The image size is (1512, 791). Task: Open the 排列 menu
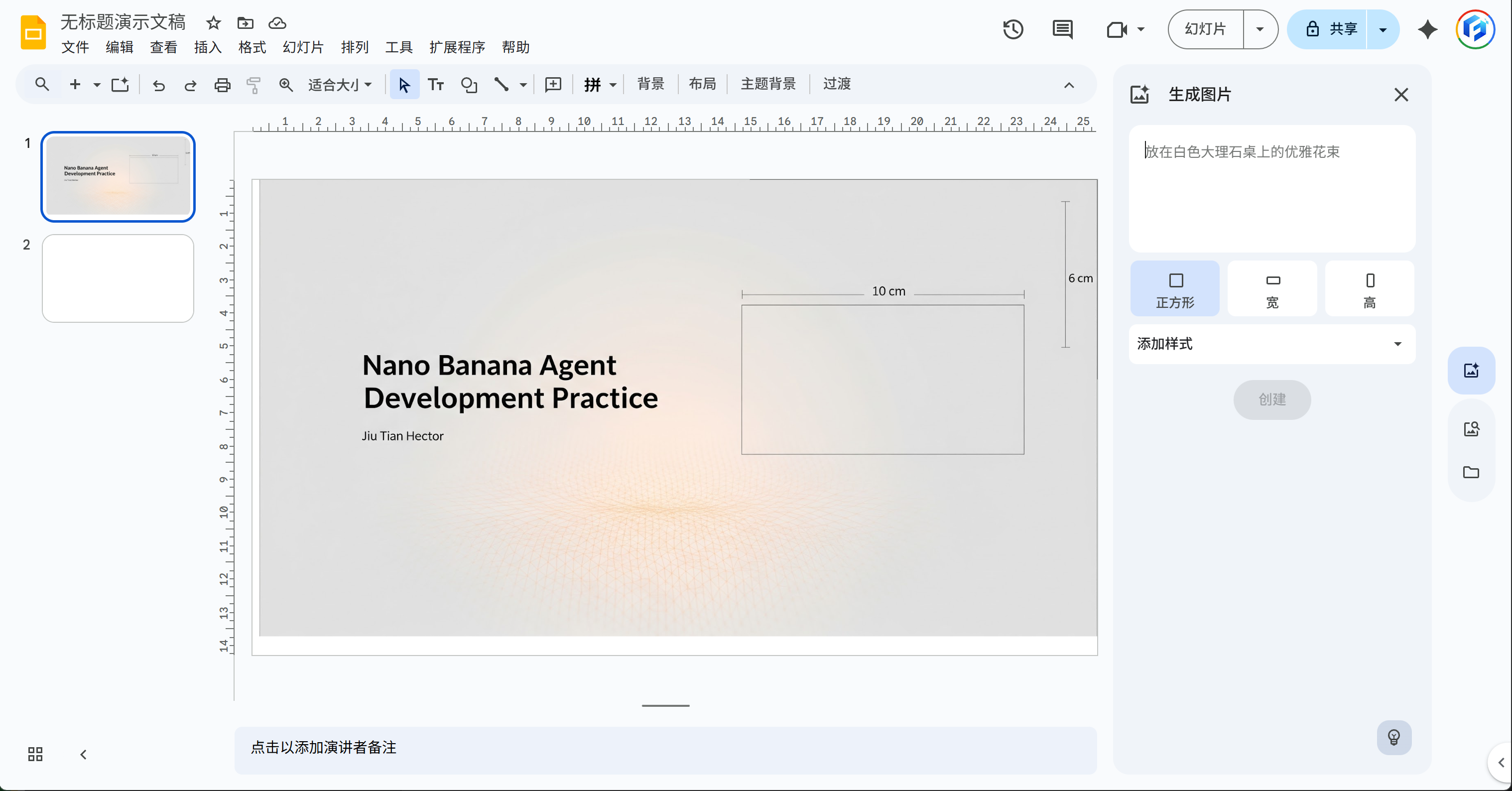coord(355,47)
